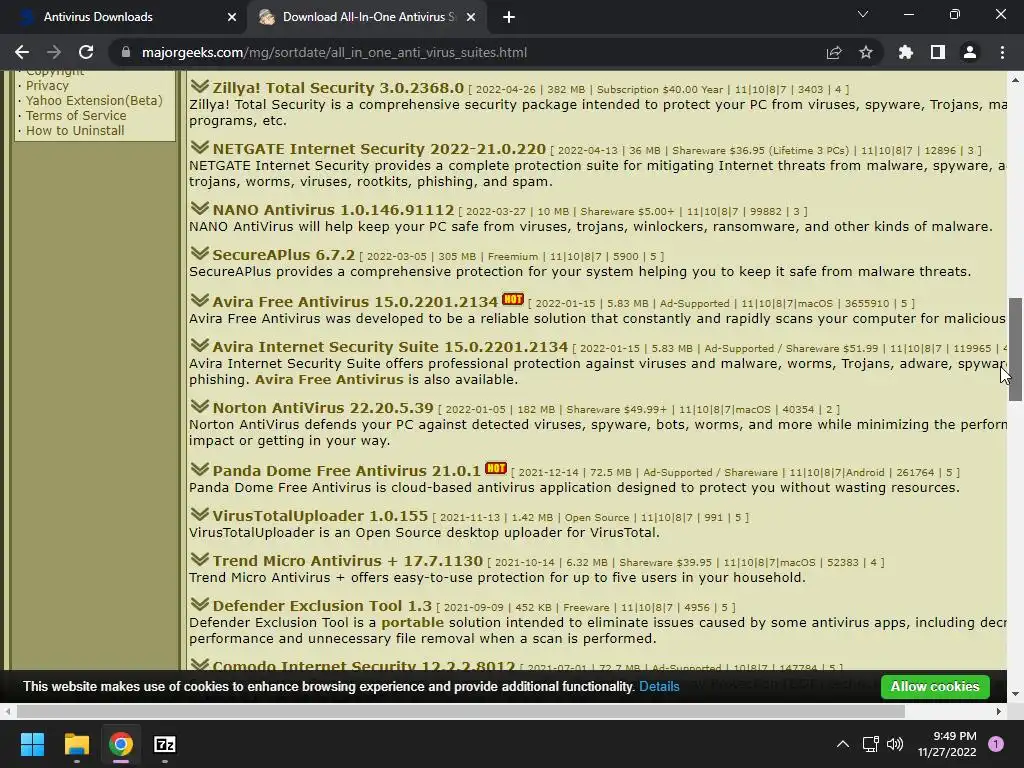Open the Terms of Service sidebar link
Viewport: 1024px width, 768px height.
click(76, 116)
